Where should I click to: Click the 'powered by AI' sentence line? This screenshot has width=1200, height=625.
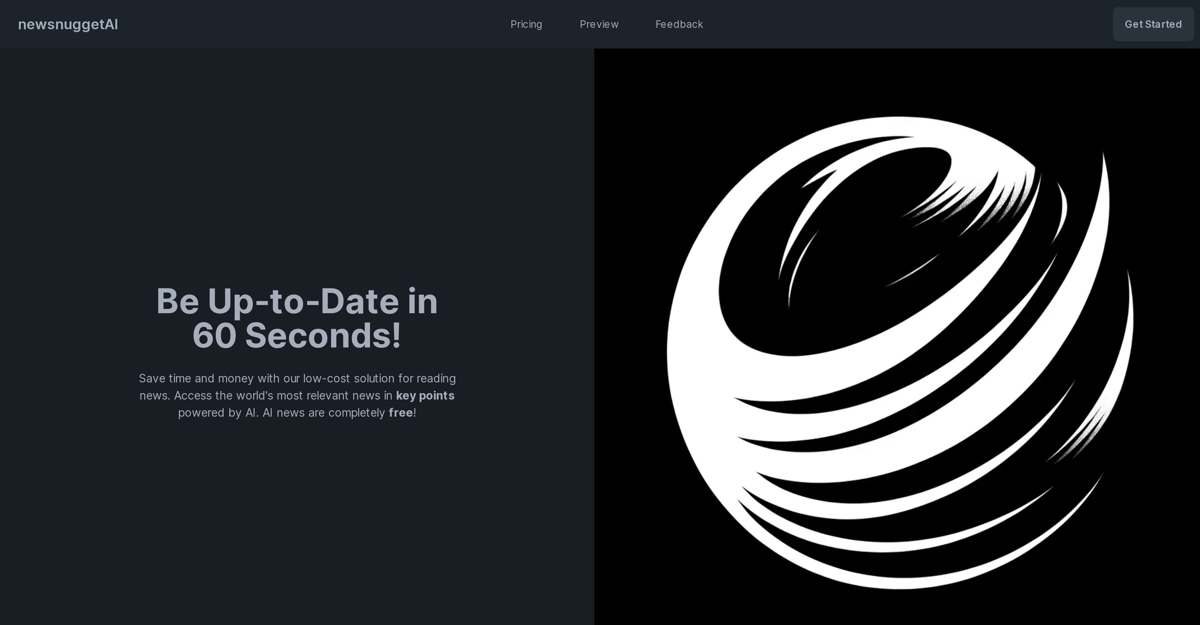pos(297,412)
